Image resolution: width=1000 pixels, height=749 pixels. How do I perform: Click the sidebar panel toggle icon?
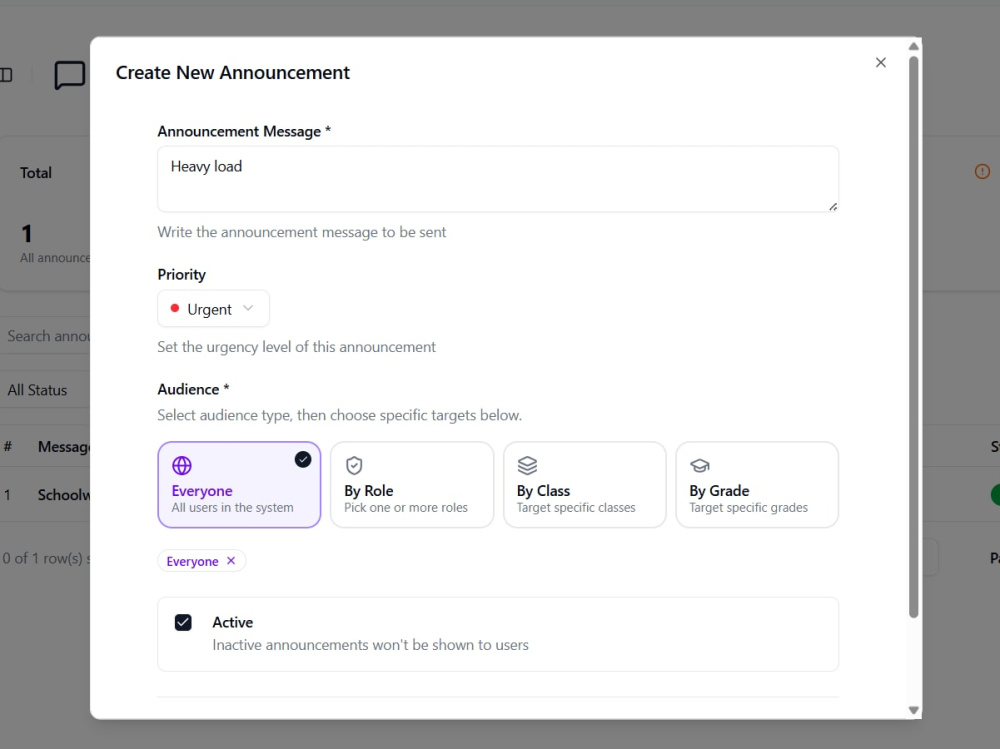[6, 75]
